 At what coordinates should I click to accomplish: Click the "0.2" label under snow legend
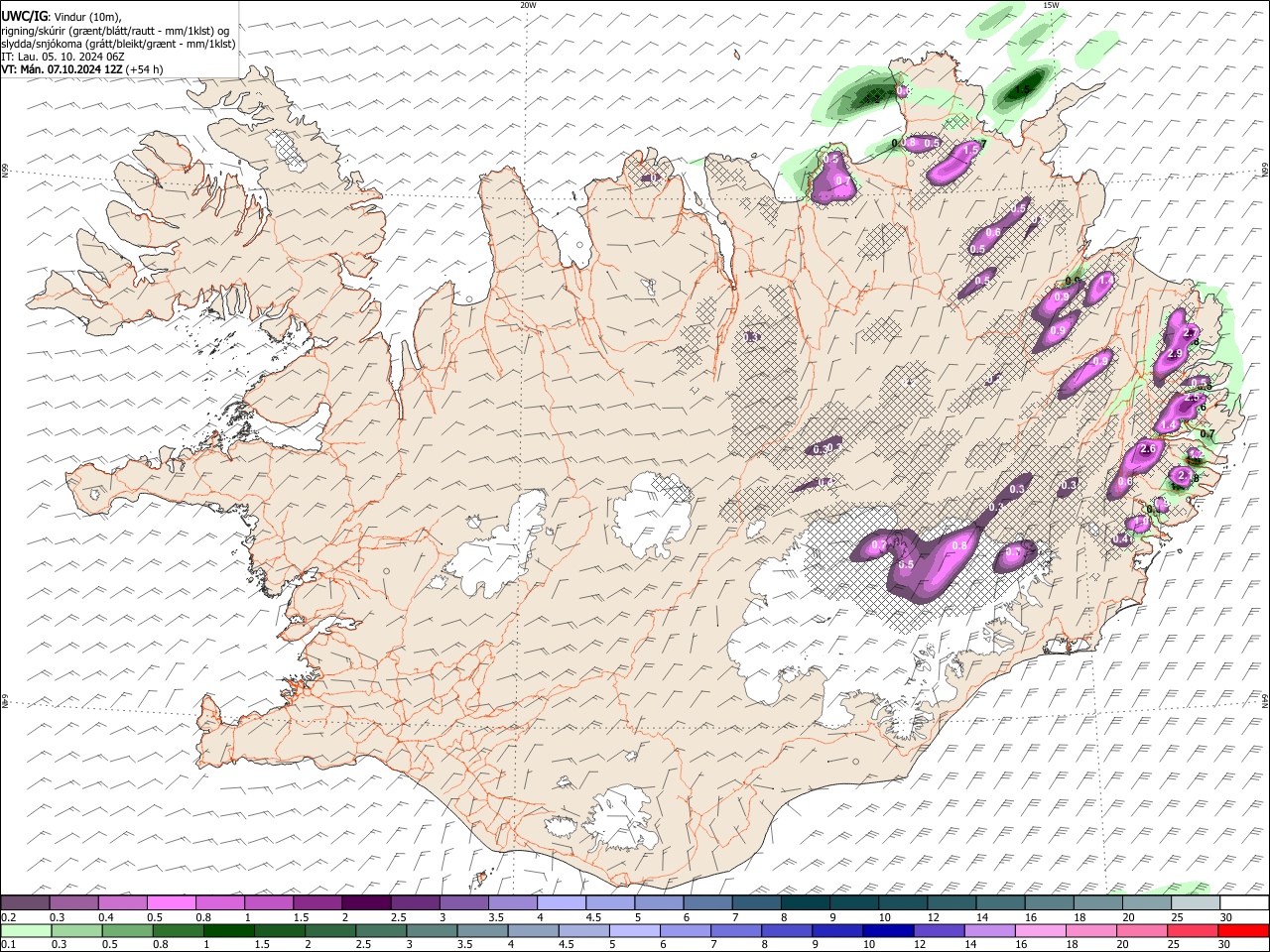8,917
